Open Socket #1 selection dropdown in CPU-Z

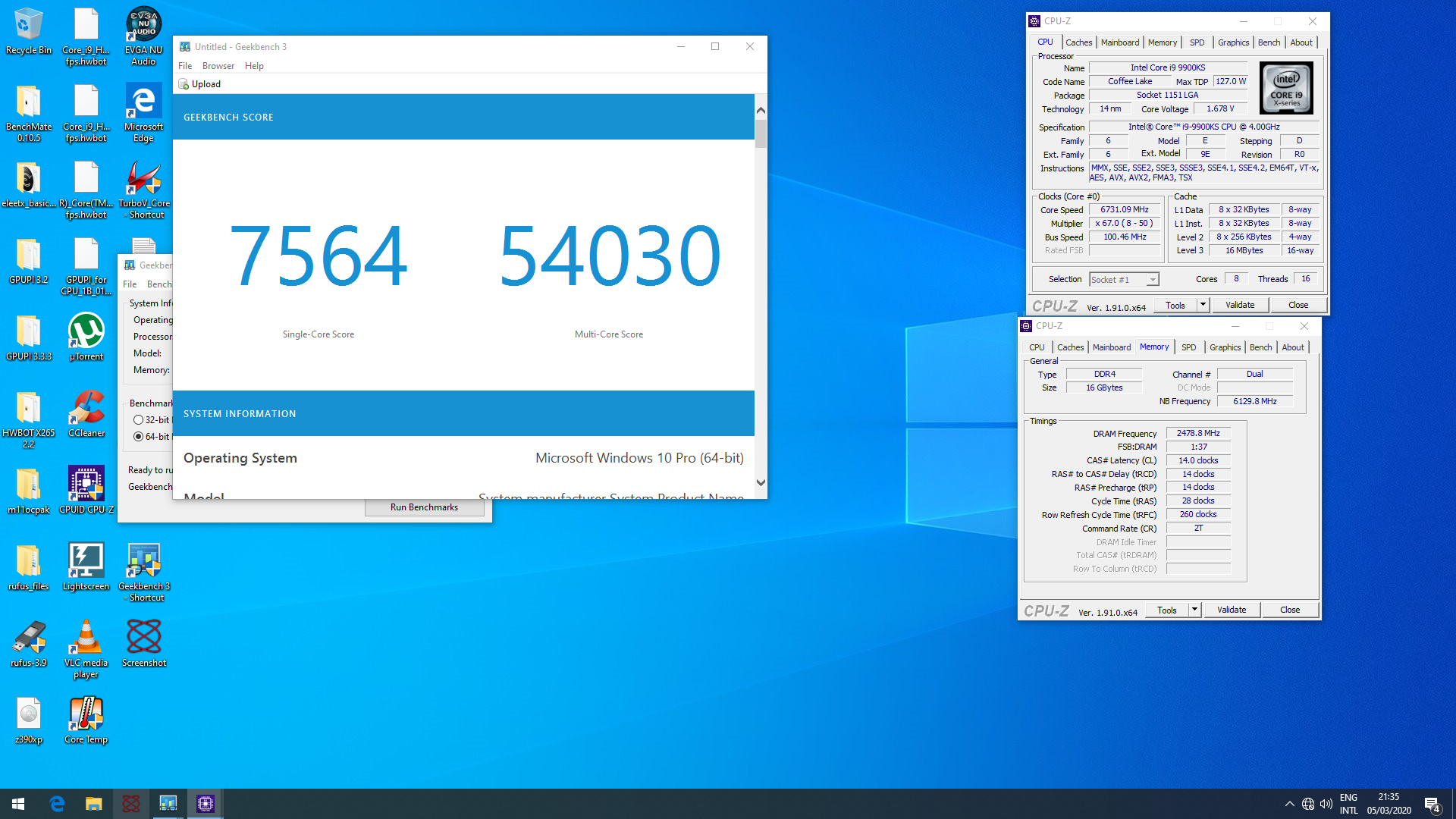(x=1124, y=280)
